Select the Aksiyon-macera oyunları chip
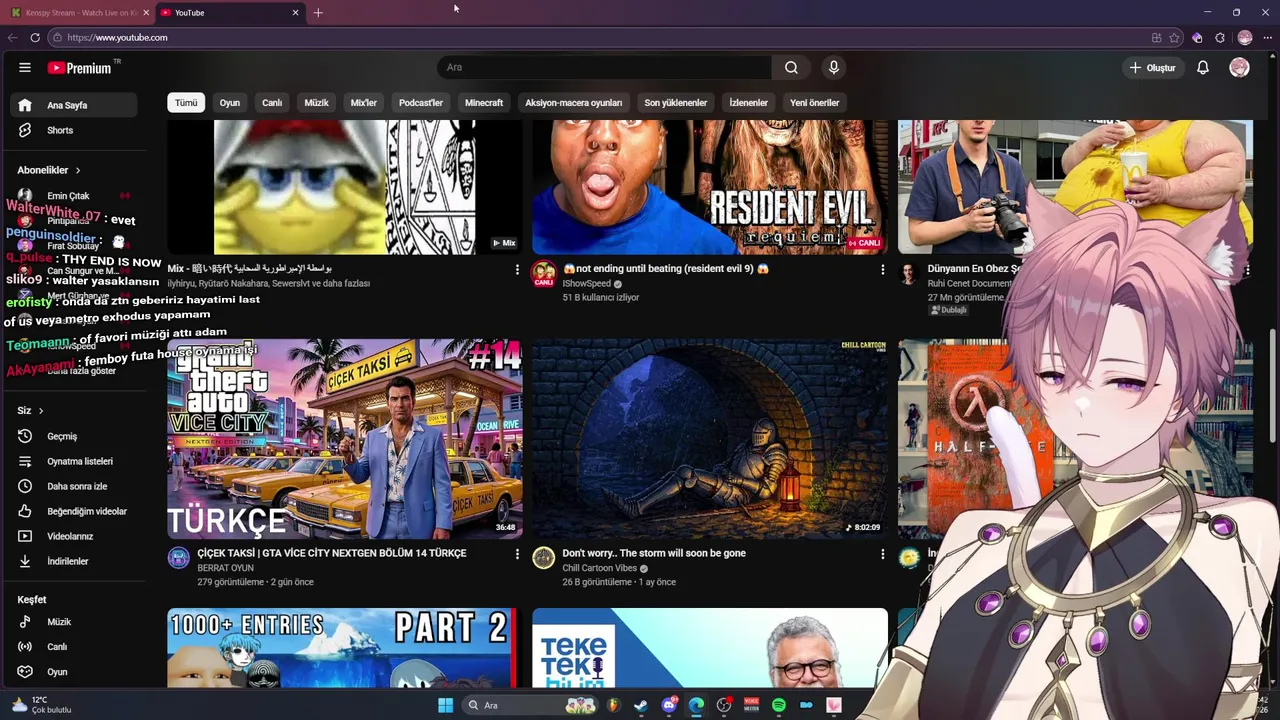1280x720 pixels. coord(574,102)
